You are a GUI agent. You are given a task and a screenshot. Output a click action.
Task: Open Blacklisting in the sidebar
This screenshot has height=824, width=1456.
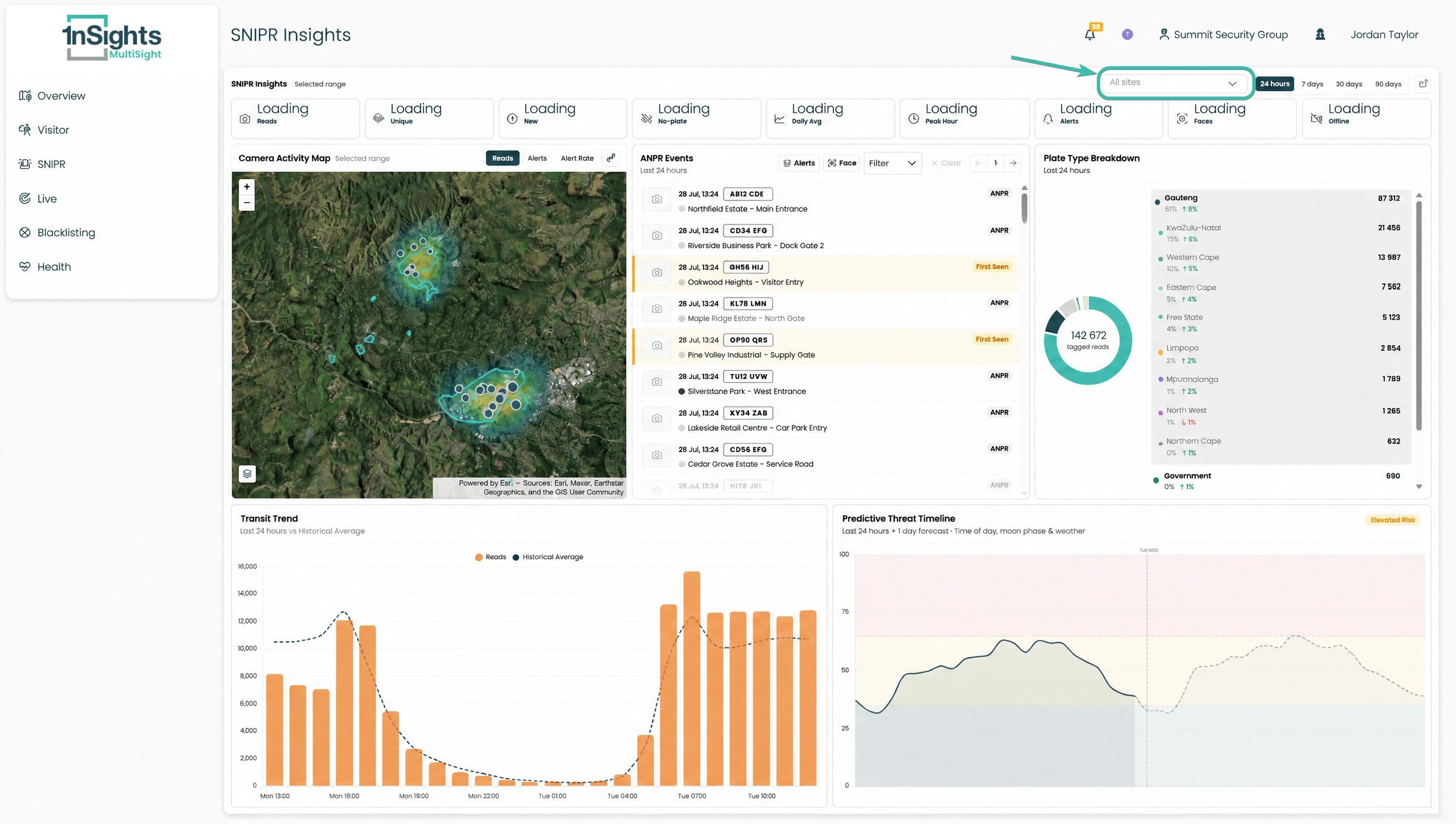click(x=66, y=233)
